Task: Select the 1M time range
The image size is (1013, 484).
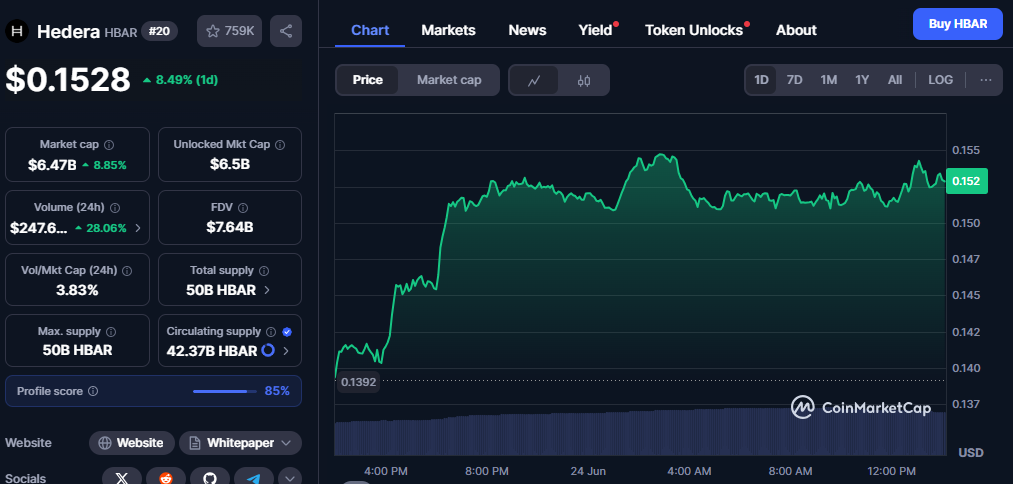Action: click(x=829, y=80)
